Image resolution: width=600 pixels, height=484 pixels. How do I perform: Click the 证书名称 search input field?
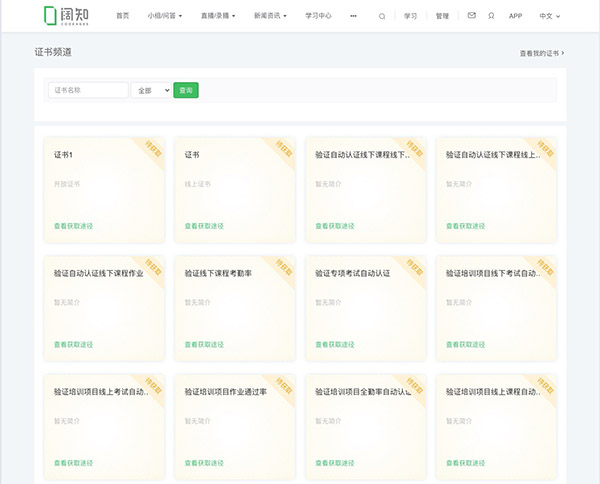point(88,90)
